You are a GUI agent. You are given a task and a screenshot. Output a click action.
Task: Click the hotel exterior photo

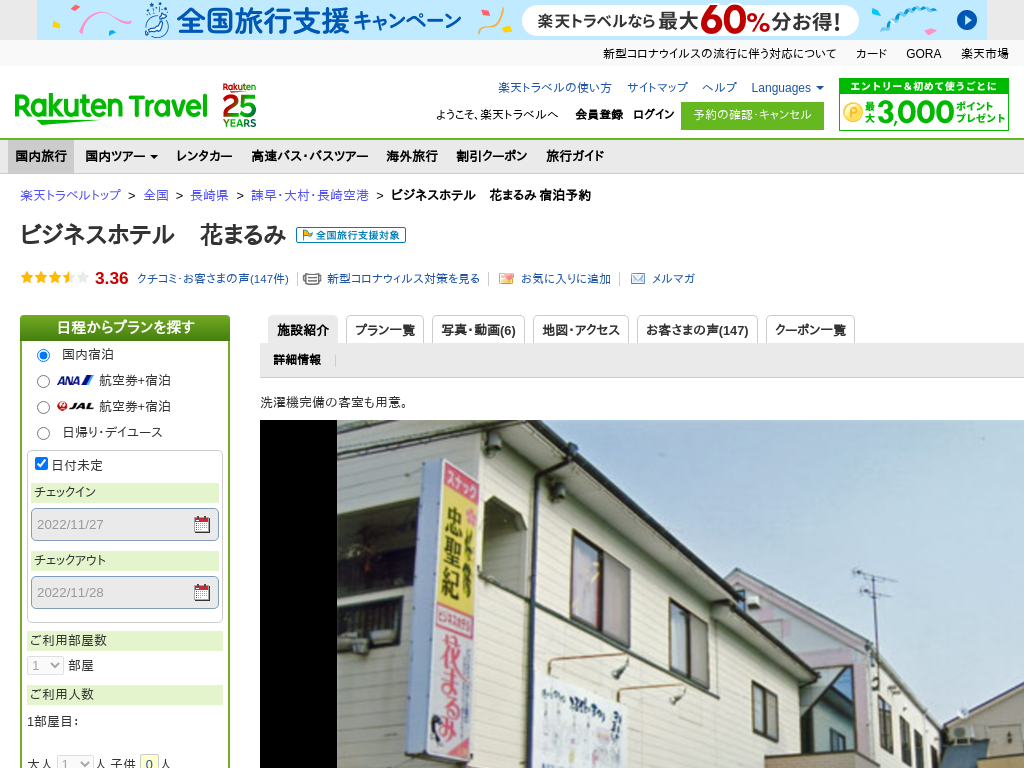coord(642,594)
